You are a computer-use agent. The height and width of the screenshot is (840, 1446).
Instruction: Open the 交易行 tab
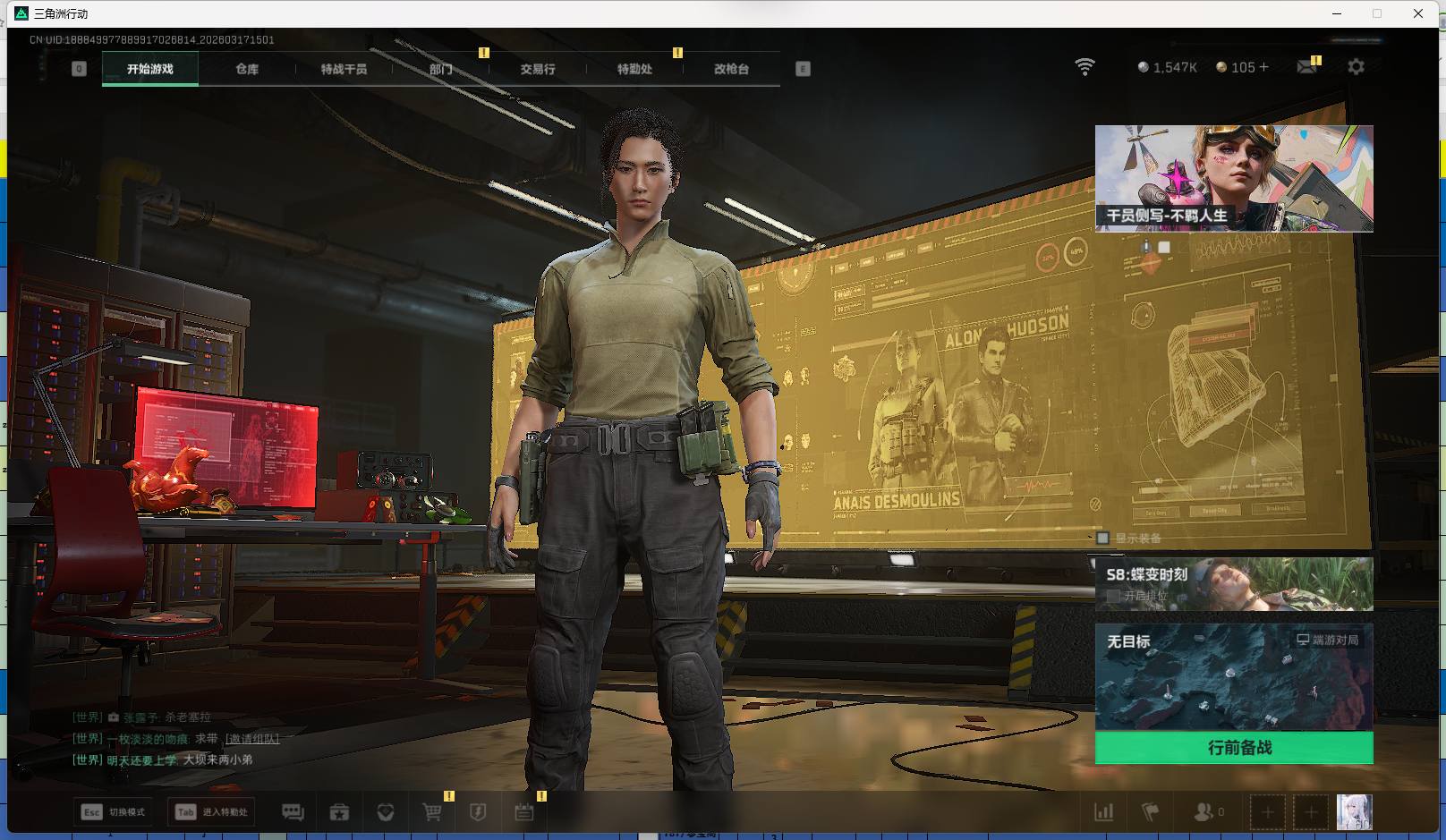coord(538,69)
